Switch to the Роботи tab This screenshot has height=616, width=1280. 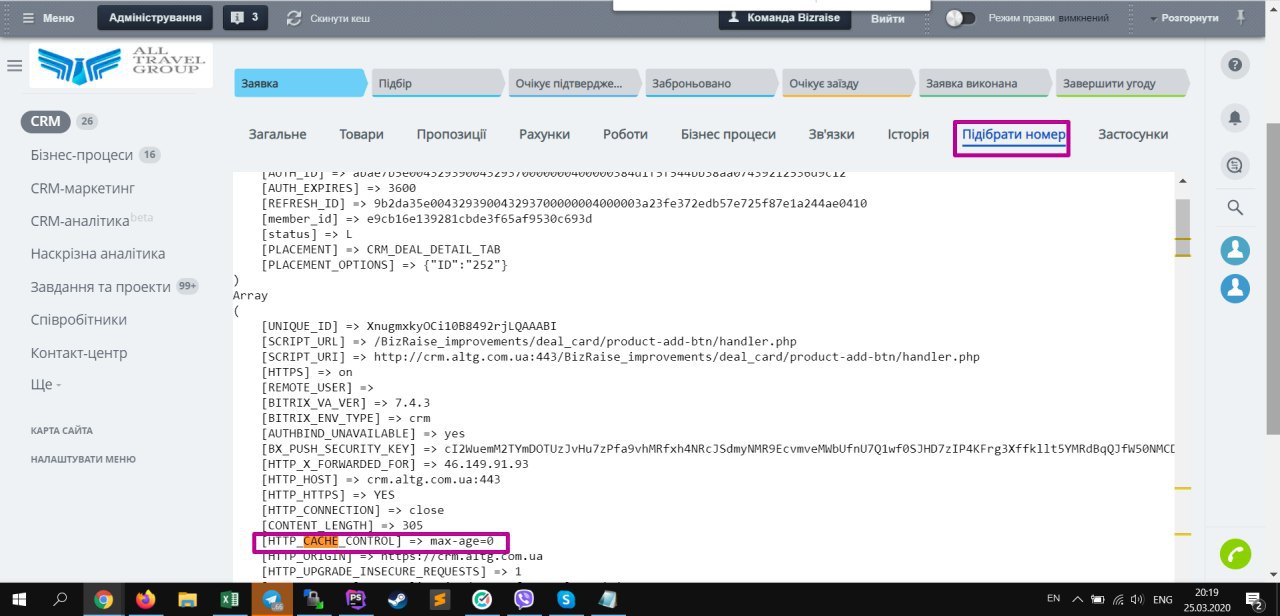coord(625,134)
